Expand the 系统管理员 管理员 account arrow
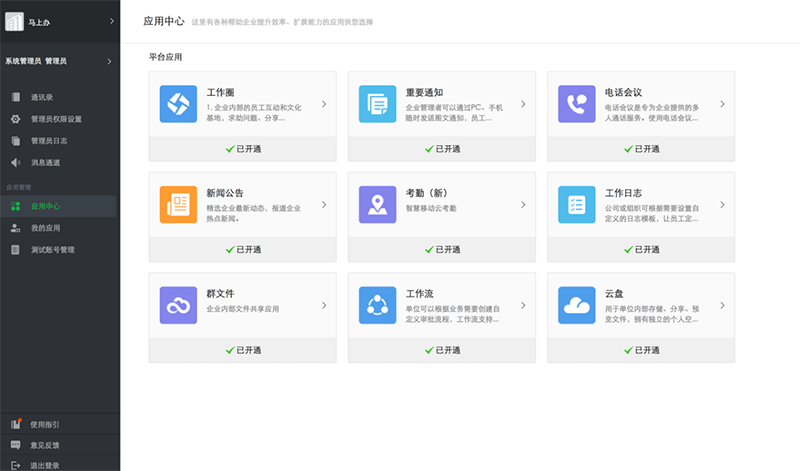This screenshot has height=471, width=800. click(x=109, y=61)
